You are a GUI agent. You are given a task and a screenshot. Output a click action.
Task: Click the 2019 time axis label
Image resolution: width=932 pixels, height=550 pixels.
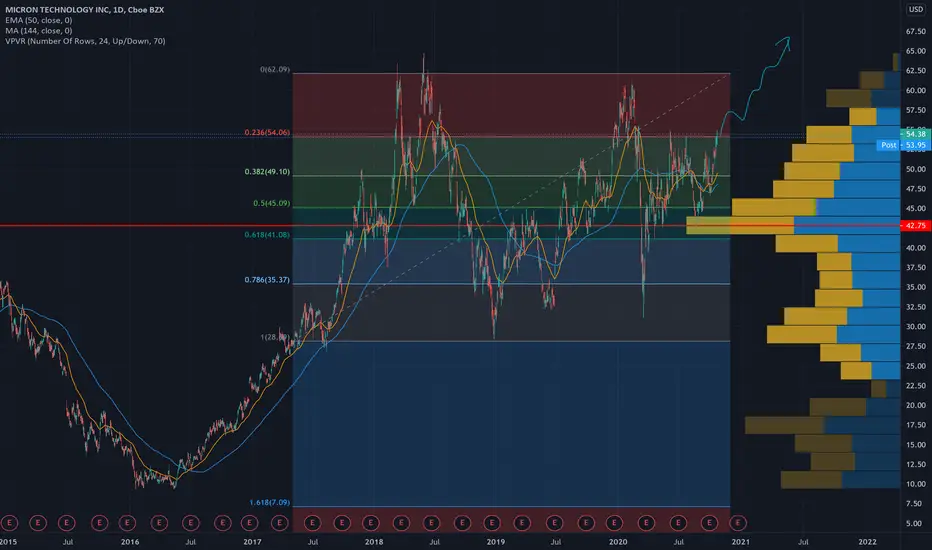(x=495, y=542)
